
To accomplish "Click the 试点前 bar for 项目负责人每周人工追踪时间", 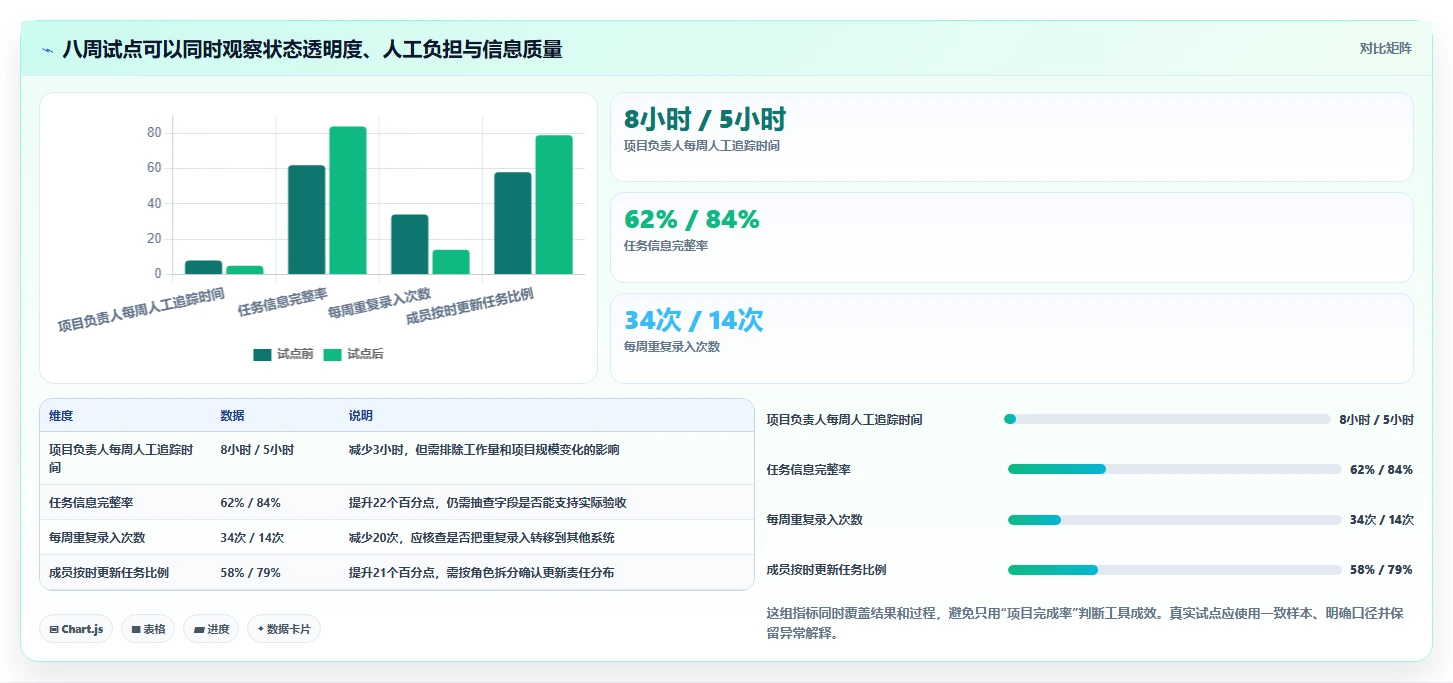I will point(204,267).
